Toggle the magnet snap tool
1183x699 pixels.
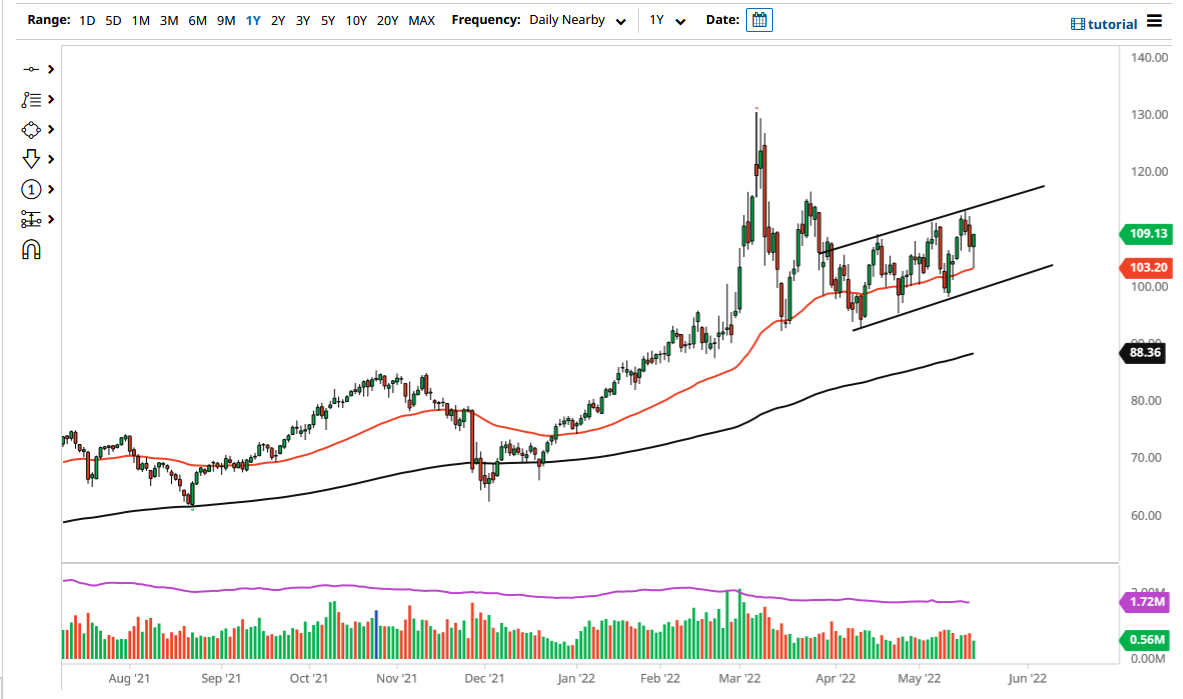click(30, 249)
